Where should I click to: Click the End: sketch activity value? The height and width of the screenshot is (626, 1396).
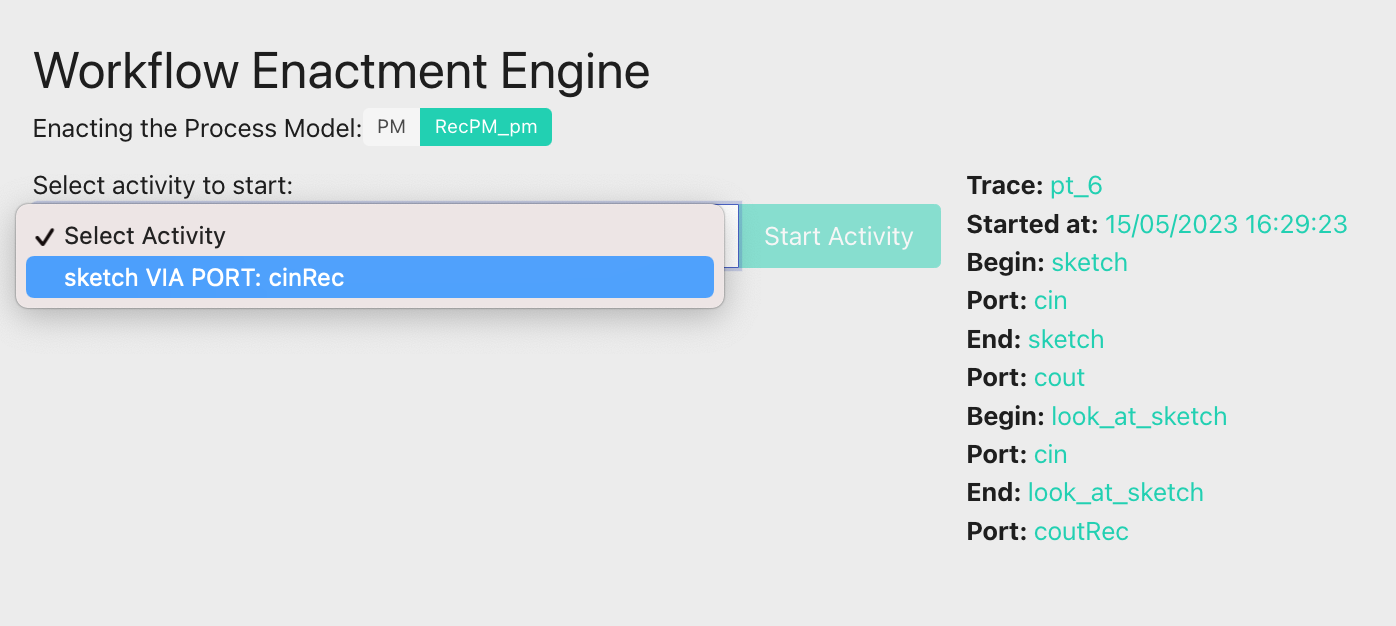[1066, 339]
